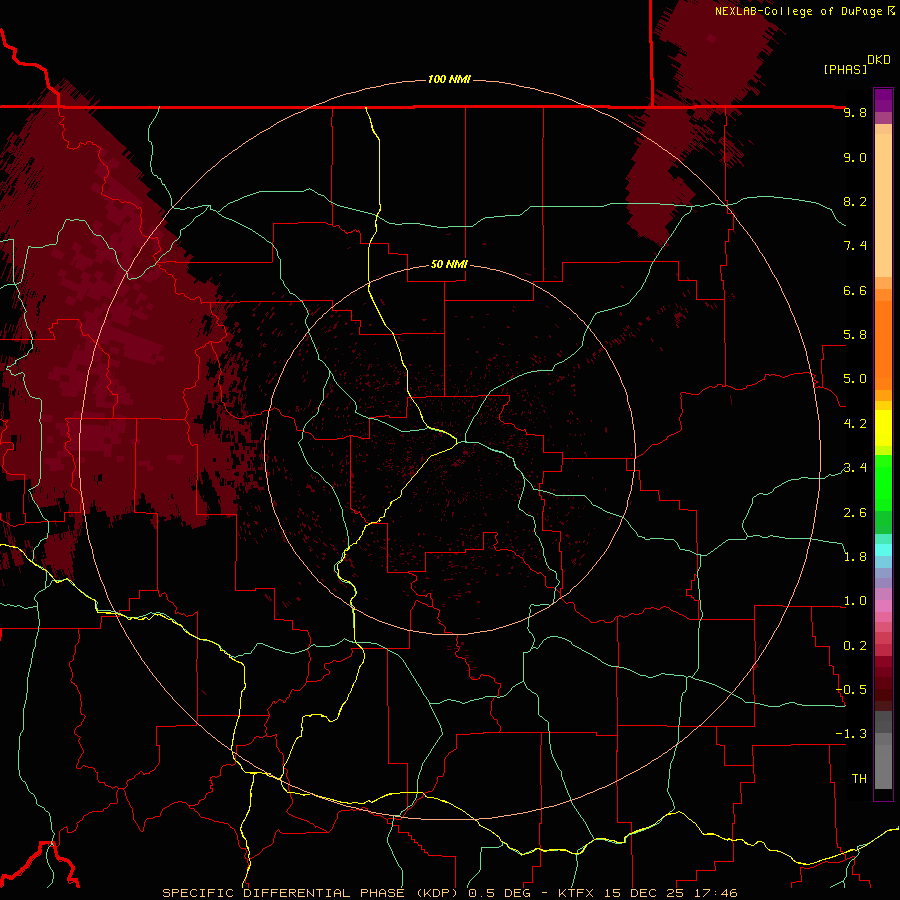This screenshot has width=900, height=900.
Task: Click the TH threshold label
Action: click(859, 779)
